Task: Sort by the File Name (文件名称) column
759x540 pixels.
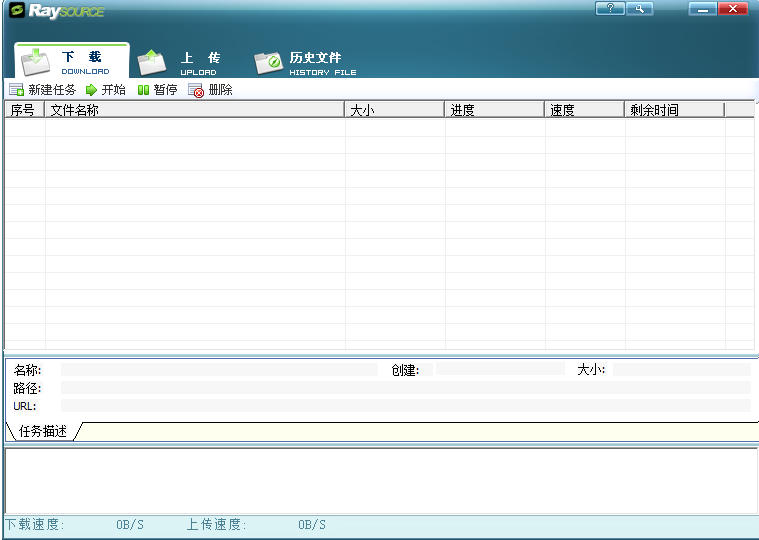Action: 194,110
